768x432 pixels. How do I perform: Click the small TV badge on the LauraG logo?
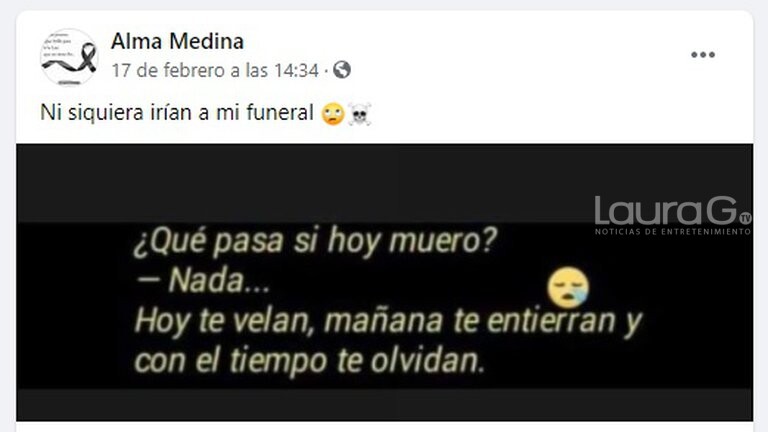[x=745, y=218]
